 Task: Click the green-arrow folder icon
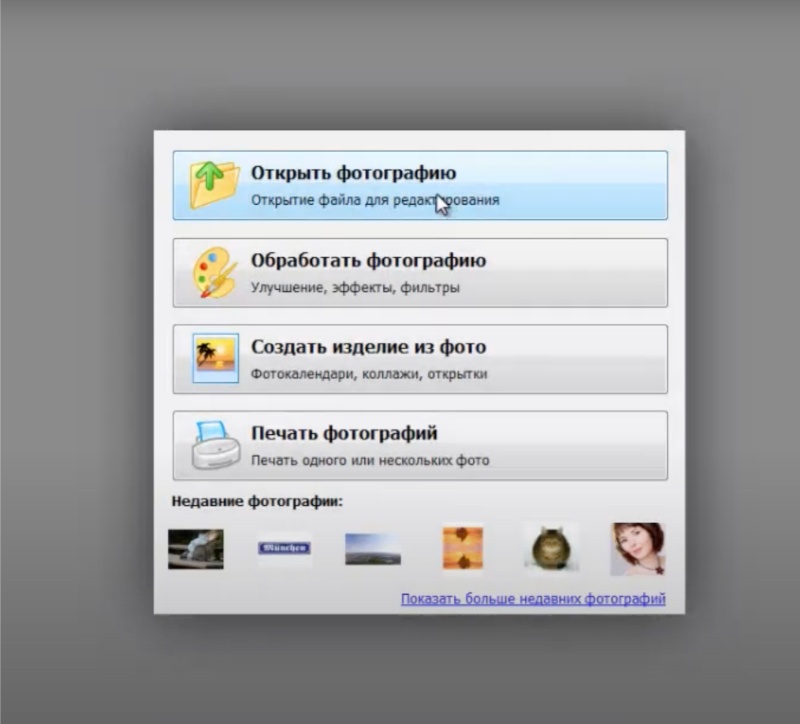tap(214, 184)
